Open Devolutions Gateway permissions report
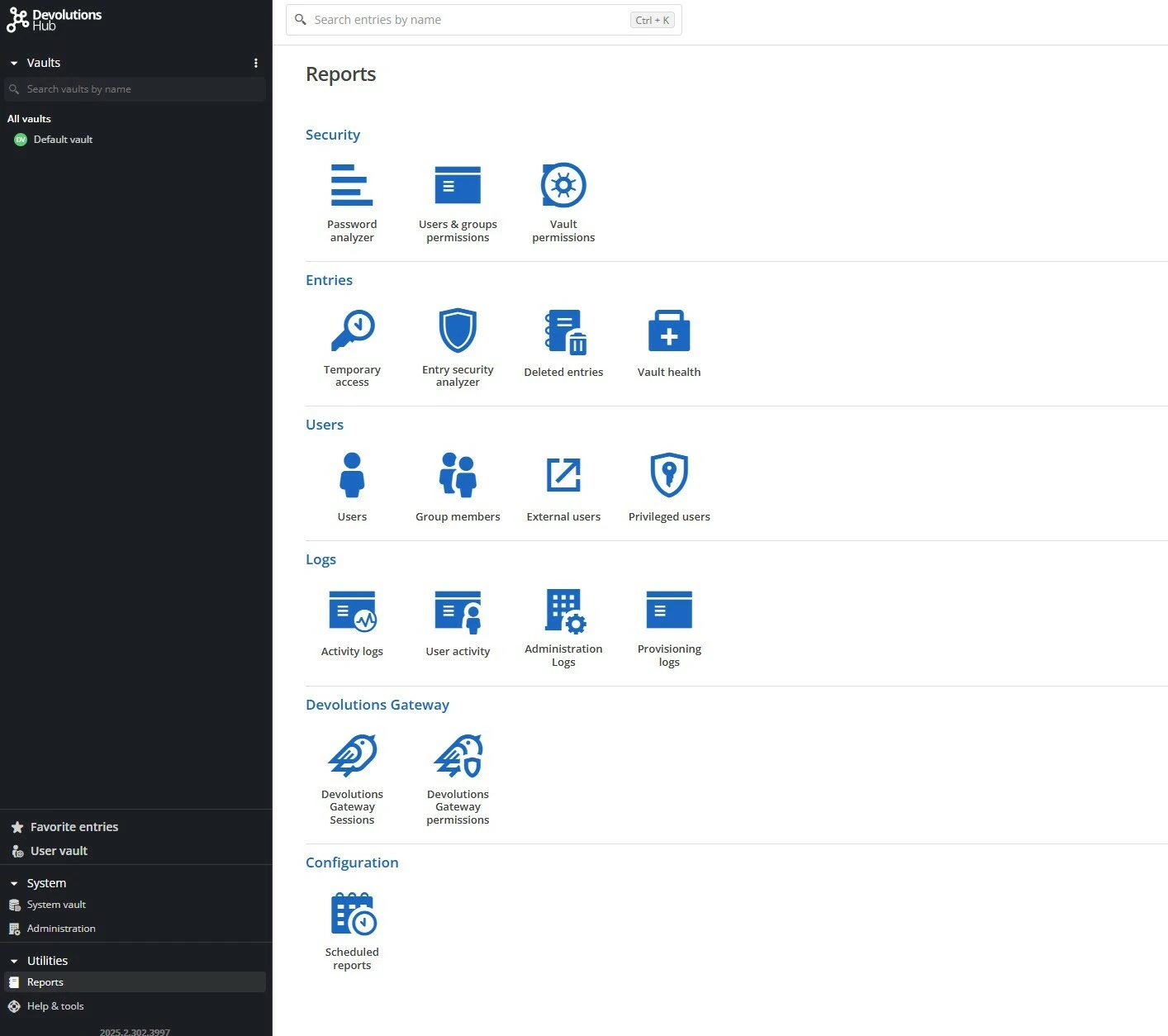This screenshot has width=1168, height=1036. [458, 779]
